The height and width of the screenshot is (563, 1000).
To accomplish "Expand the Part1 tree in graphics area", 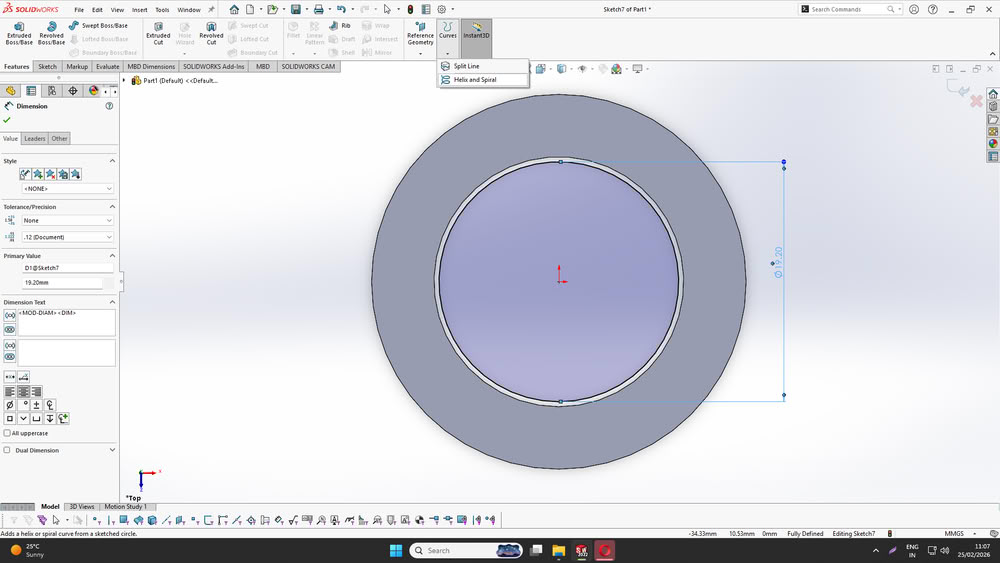I will [x=124, y=80].
